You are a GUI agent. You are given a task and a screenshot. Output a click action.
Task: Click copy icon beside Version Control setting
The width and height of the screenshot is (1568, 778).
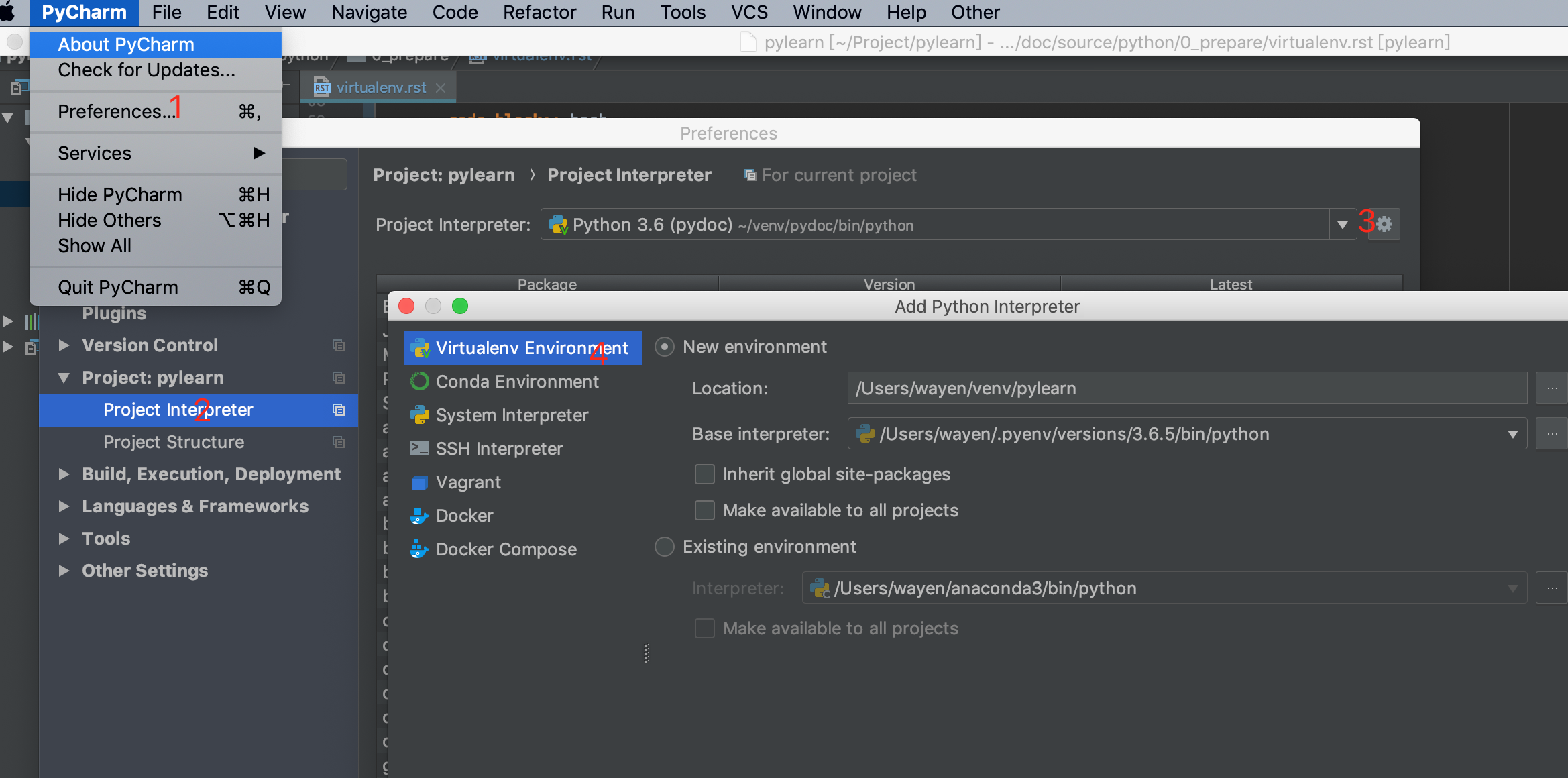click(339, 345)
